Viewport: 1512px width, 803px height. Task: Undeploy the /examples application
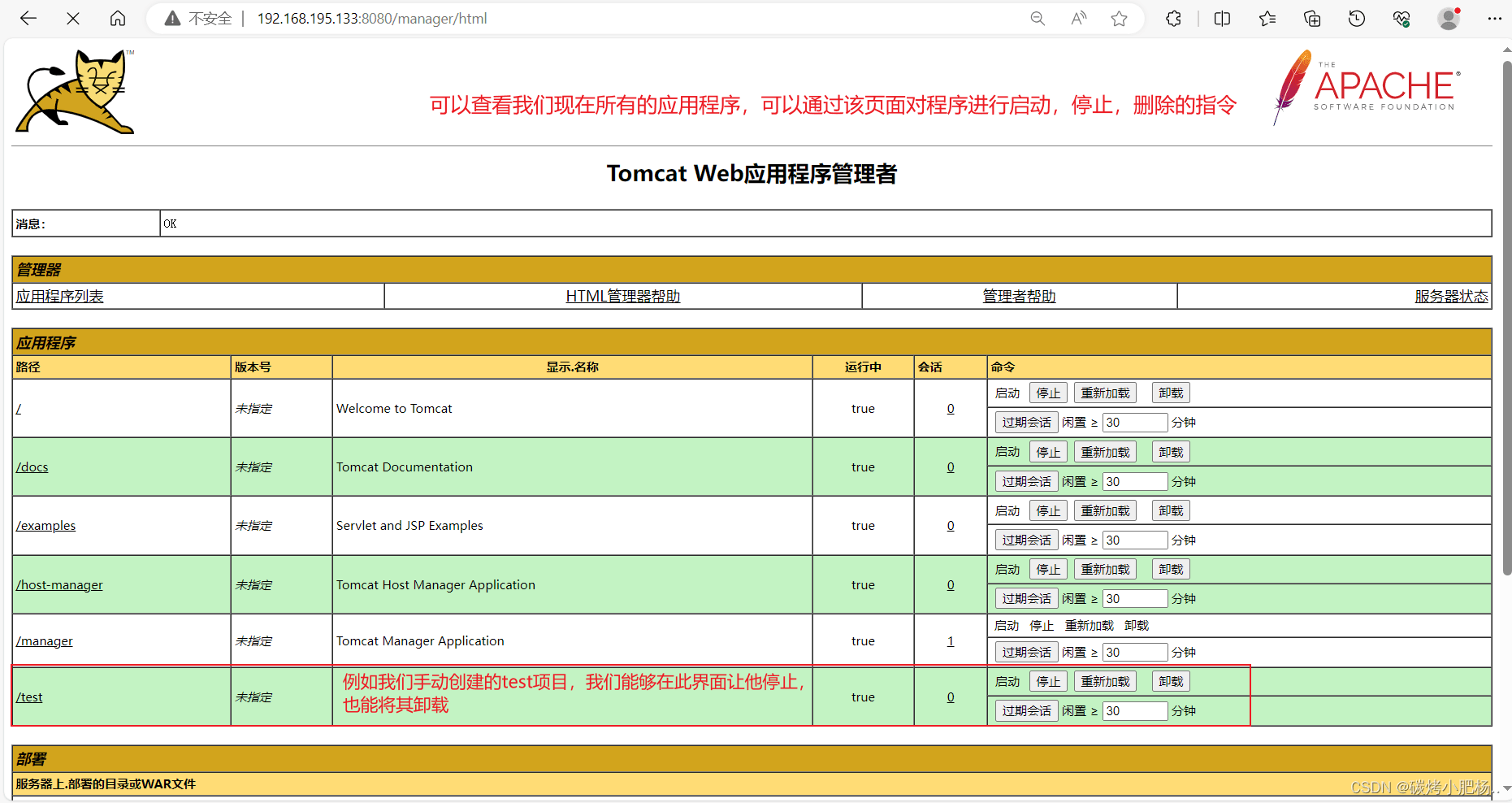click(1171, 511)
